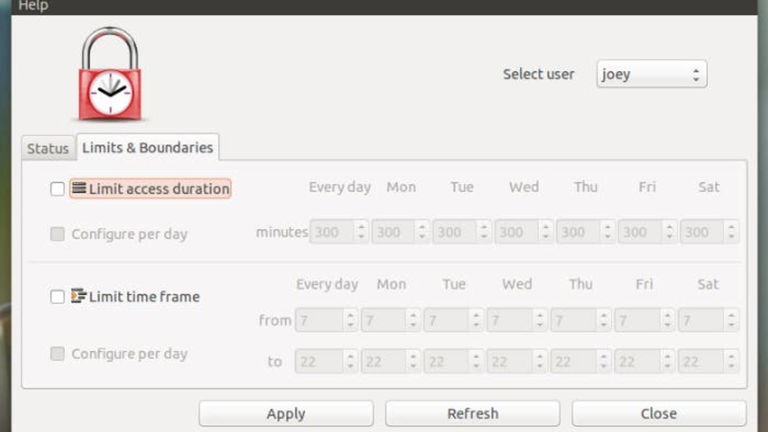
Task: Toggle Configure per day under time frame
Action: point(57,354)
